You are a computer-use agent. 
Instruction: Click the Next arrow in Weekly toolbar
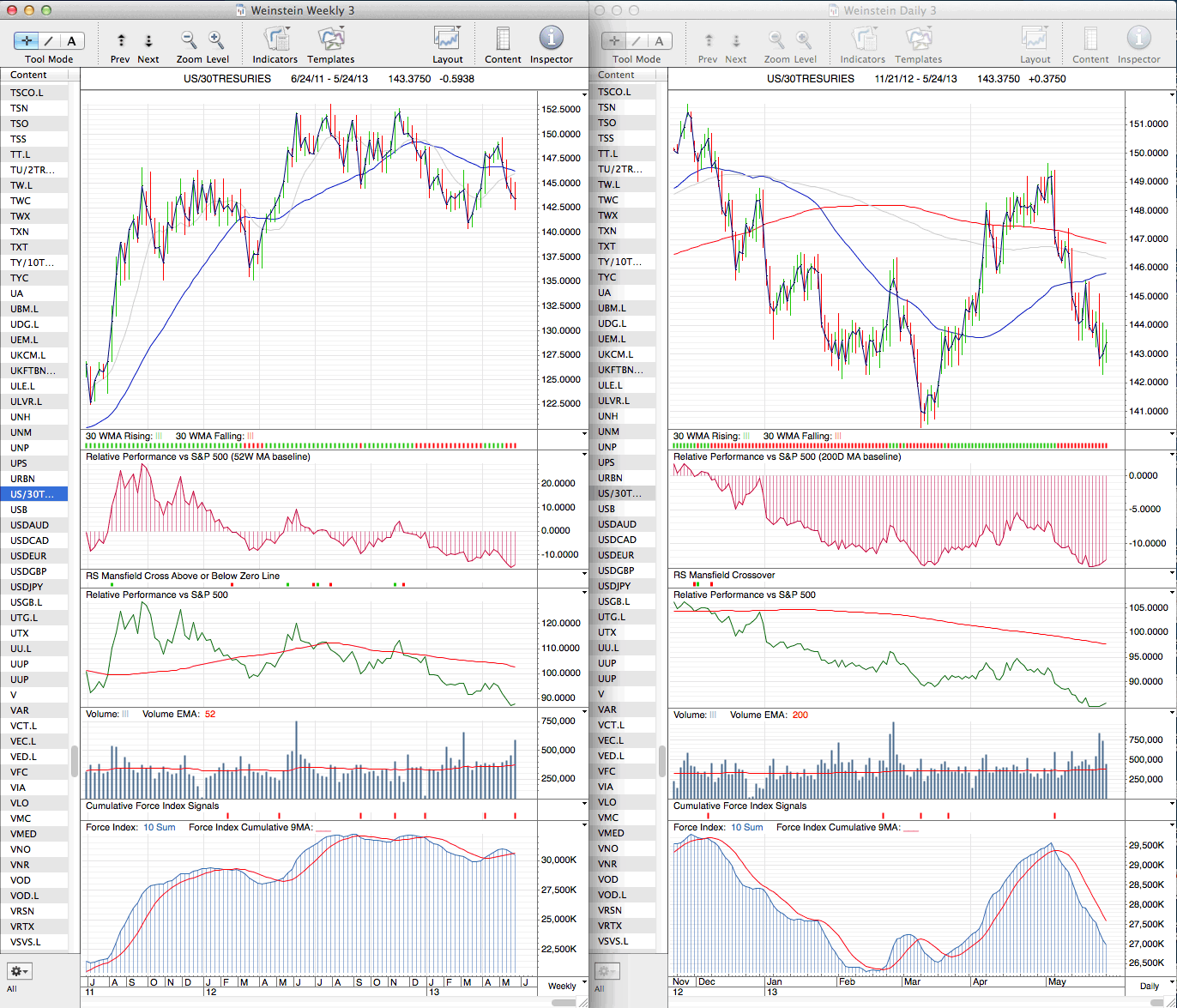pos(148,40)
